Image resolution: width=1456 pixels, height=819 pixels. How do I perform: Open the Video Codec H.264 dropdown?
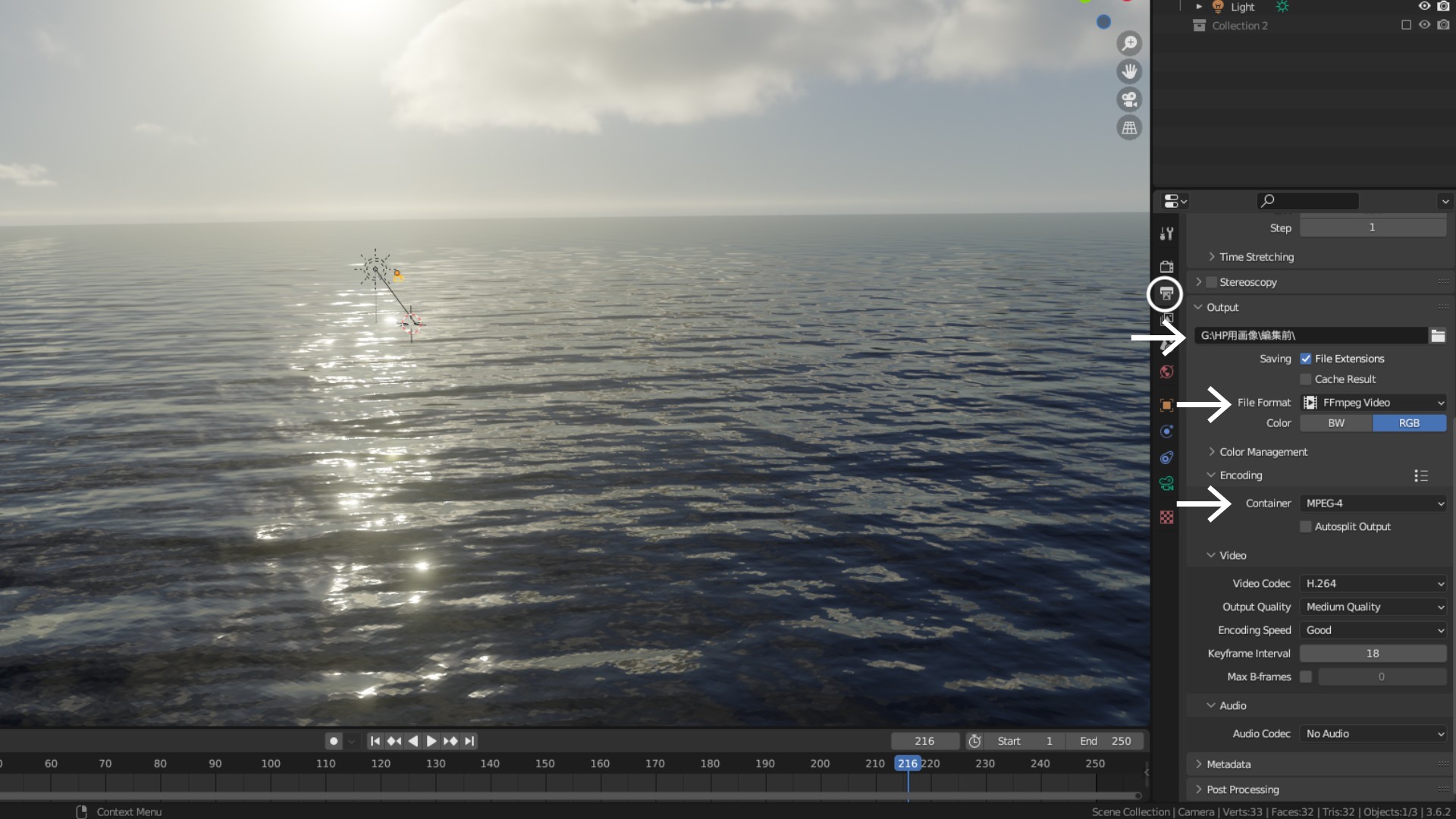coord(1373,584)
